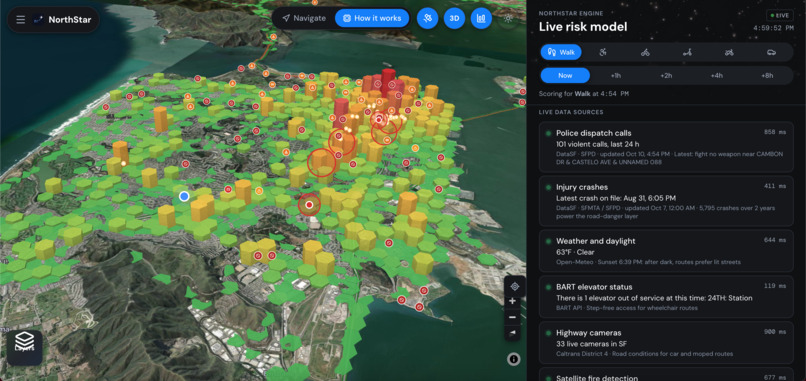Screen dimensions: 806x381
Task: Zoom out with the minus button
Action: coord(512,317)
